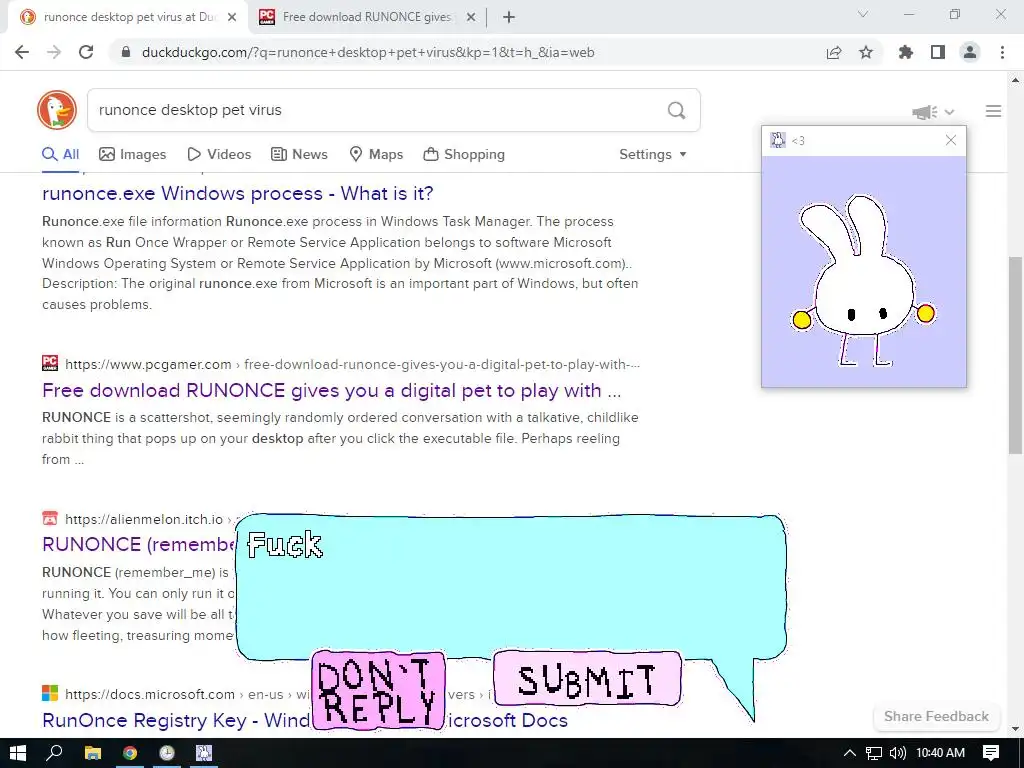Open the megaphone announcements dropdown
The image size is (1024, 768).
933,112
